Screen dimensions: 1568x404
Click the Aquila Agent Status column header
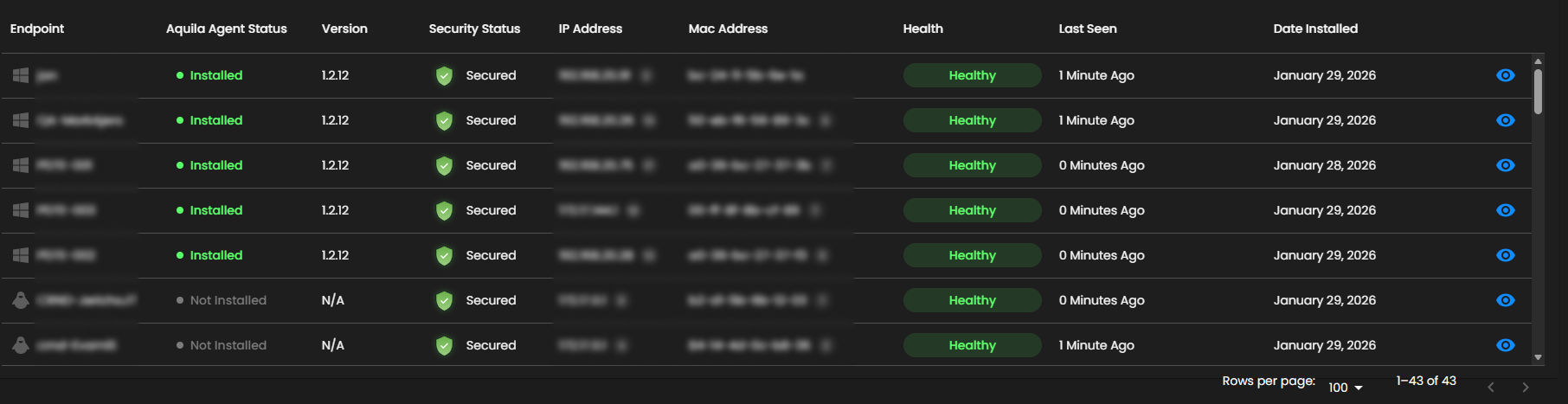[226, 29]
